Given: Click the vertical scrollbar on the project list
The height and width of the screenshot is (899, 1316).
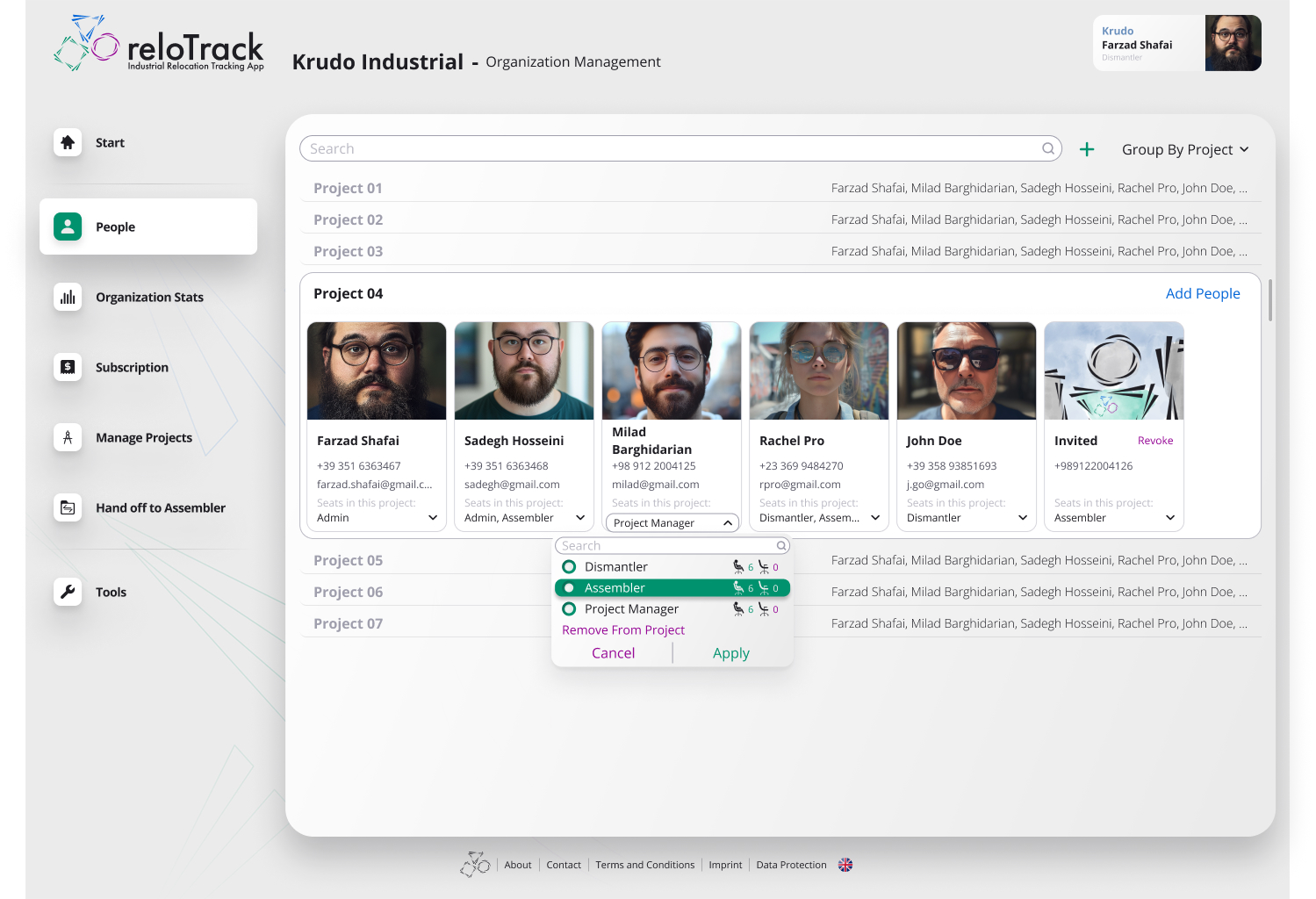Looking at the screenshot, I should pyautogui.click(x=1269, y=300).
